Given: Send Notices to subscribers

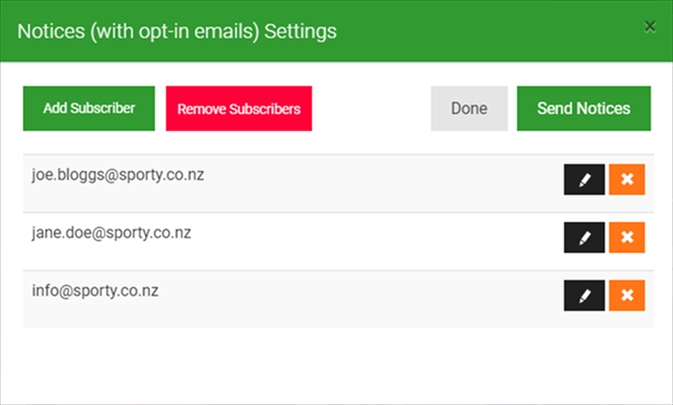Looking at the screenshot, I should pos(584,109).
